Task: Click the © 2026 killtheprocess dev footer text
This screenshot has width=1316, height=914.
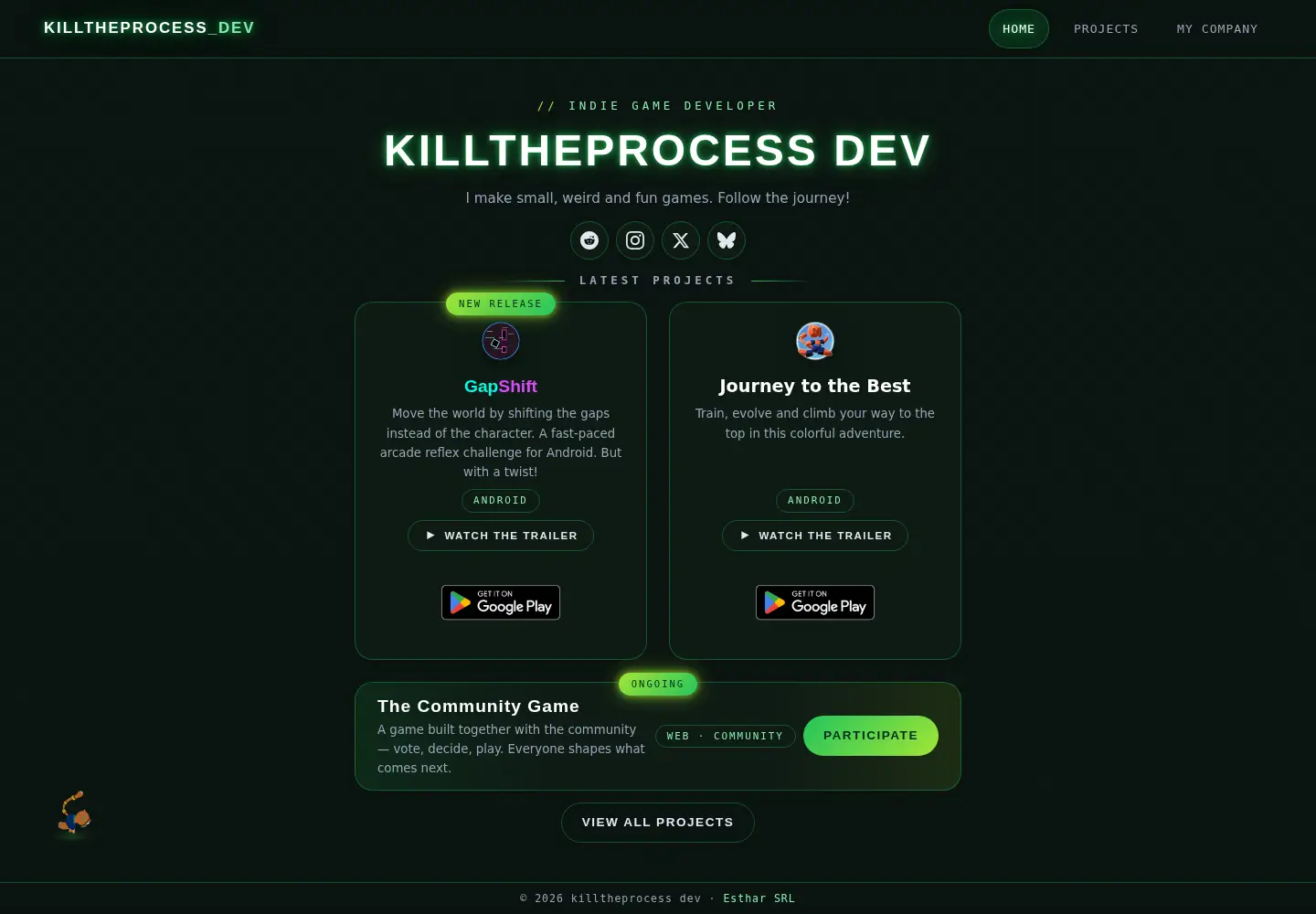Action: [x=610, y=898]
